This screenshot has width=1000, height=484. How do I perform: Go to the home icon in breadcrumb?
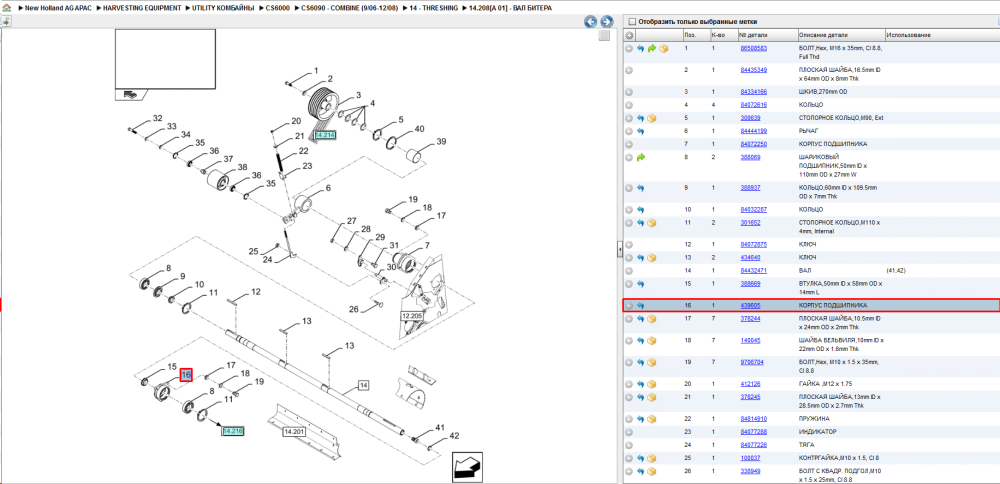pyautogui.click(x=6, y=8)
